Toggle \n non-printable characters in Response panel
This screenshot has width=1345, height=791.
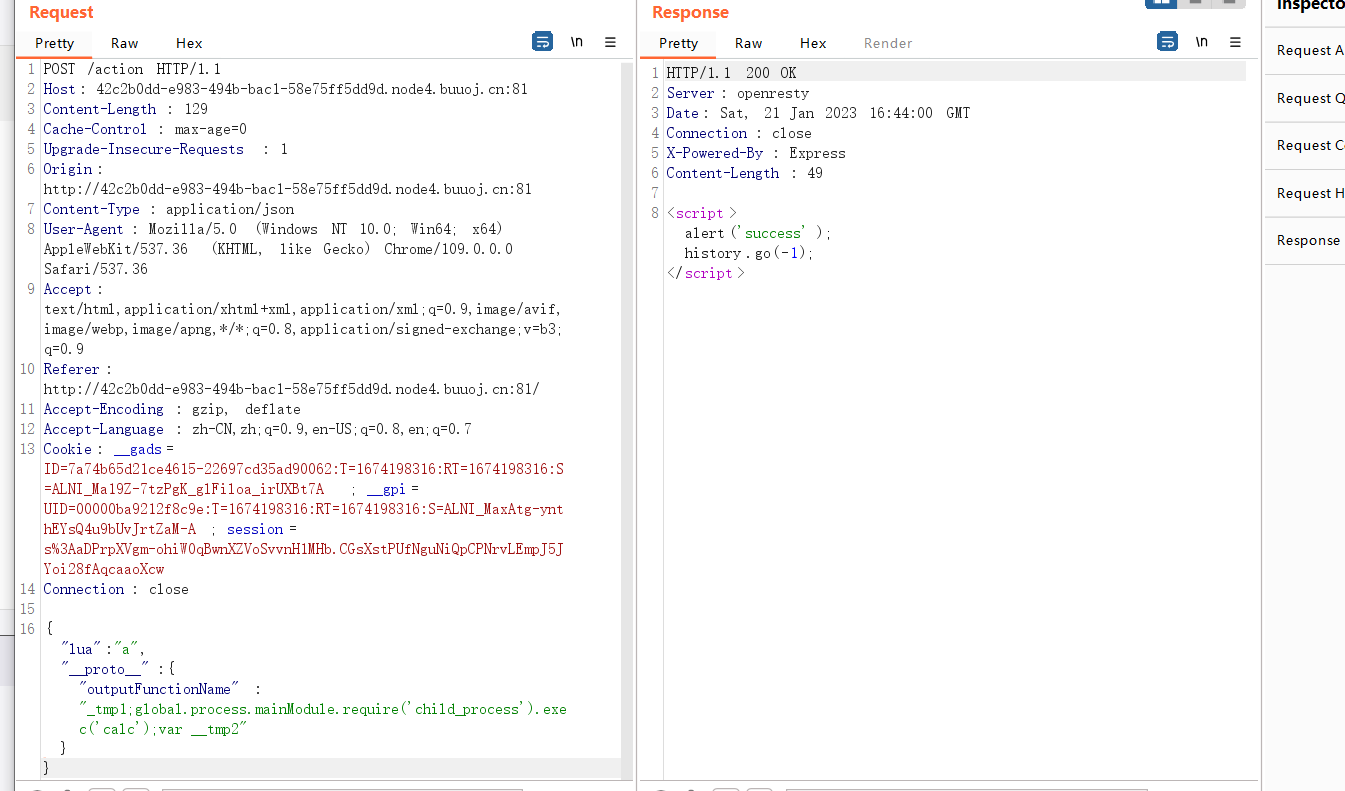click(x=1202, y=42)
